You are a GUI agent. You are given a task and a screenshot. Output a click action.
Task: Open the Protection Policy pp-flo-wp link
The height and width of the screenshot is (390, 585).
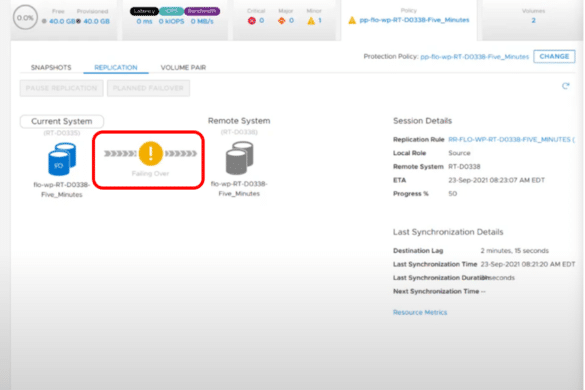(x=475, y=57)
